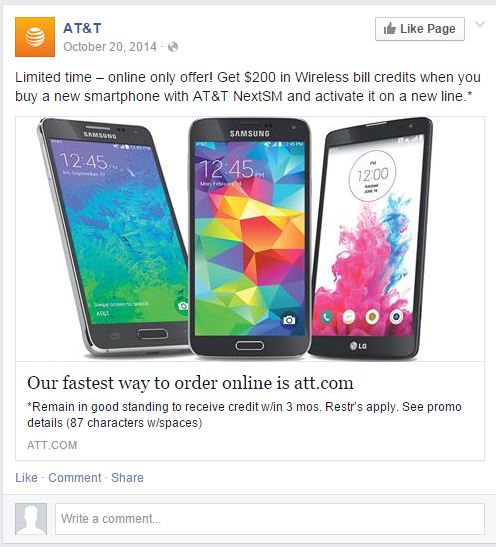Viewport: 496px width, 547px height.
Task: Open the October 20, 2014 timestamp
Action: (x=110, y=47)
